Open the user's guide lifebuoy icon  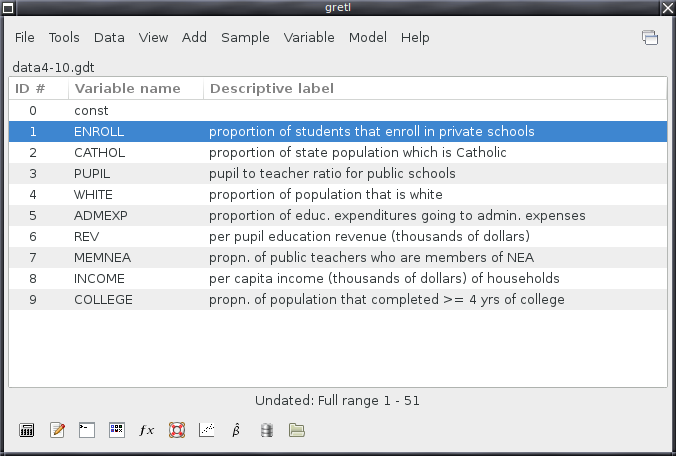(x=177, y=430)
